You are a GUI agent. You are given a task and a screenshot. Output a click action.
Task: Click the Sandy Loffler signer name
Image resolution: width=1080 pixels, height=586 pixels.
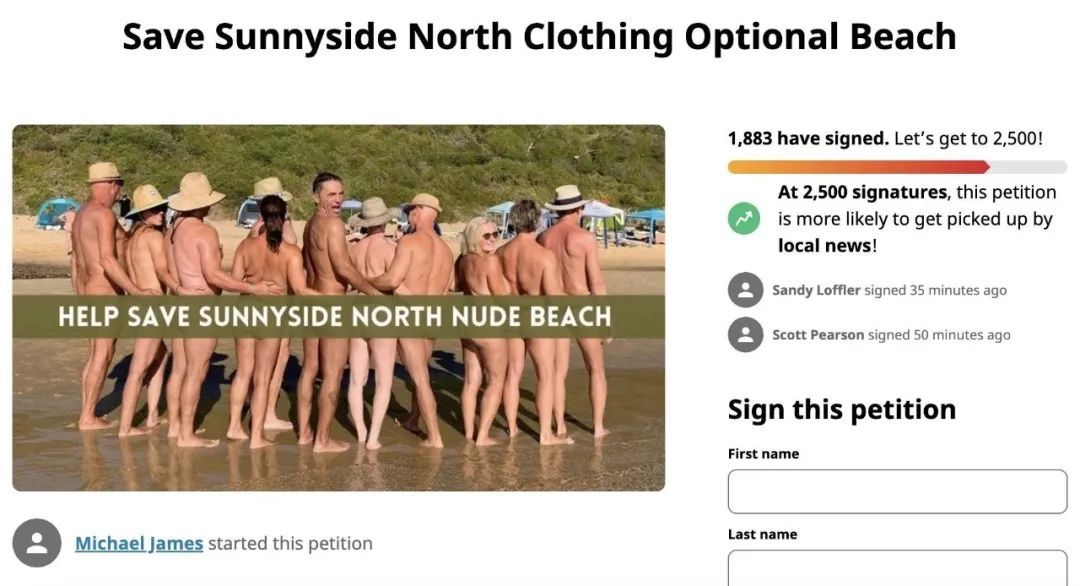[x=816, y=290]
